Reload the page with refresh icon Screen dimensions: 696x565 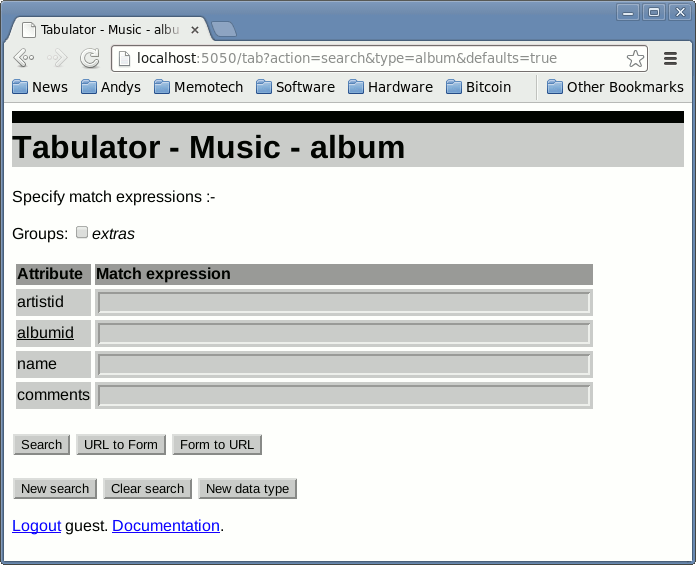90,58
